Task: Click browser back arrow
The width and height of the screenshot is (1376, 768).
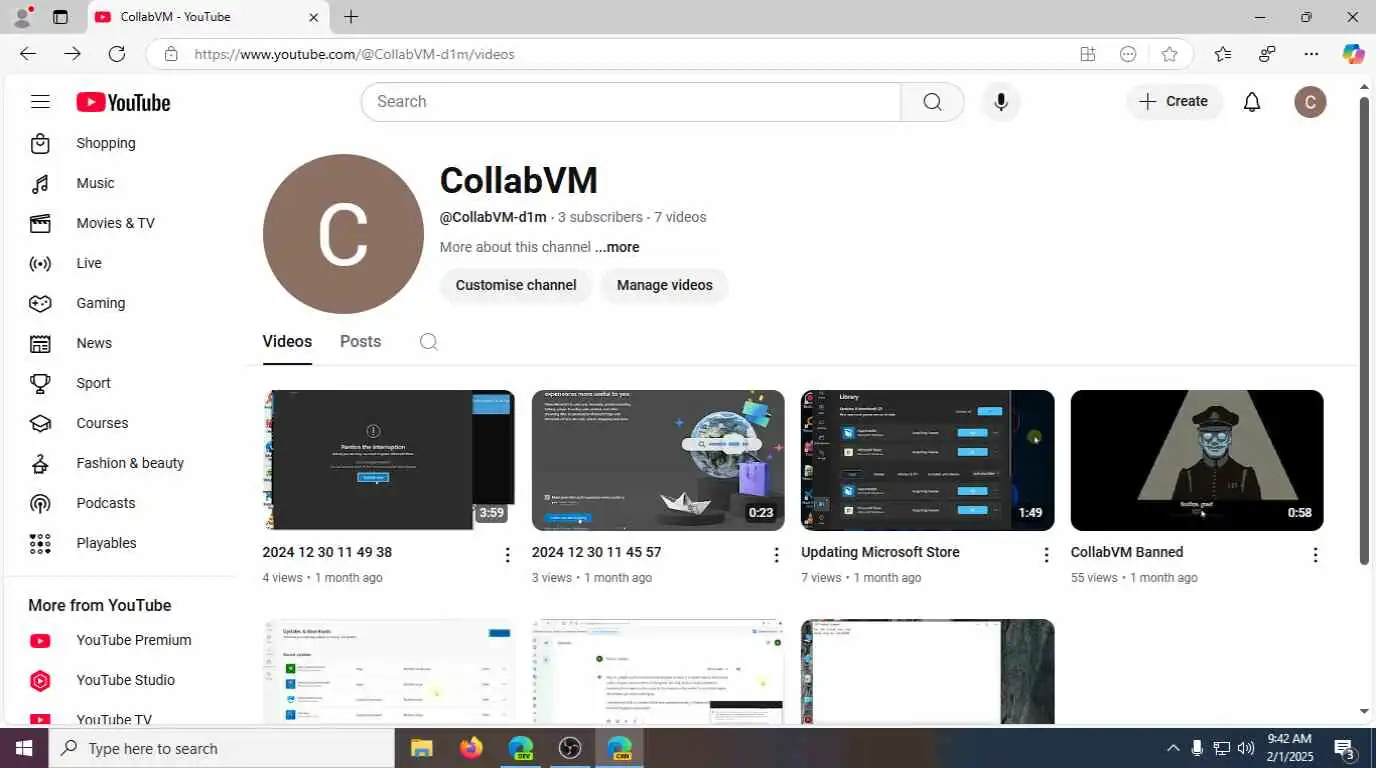Action: (x=28, y=54)
